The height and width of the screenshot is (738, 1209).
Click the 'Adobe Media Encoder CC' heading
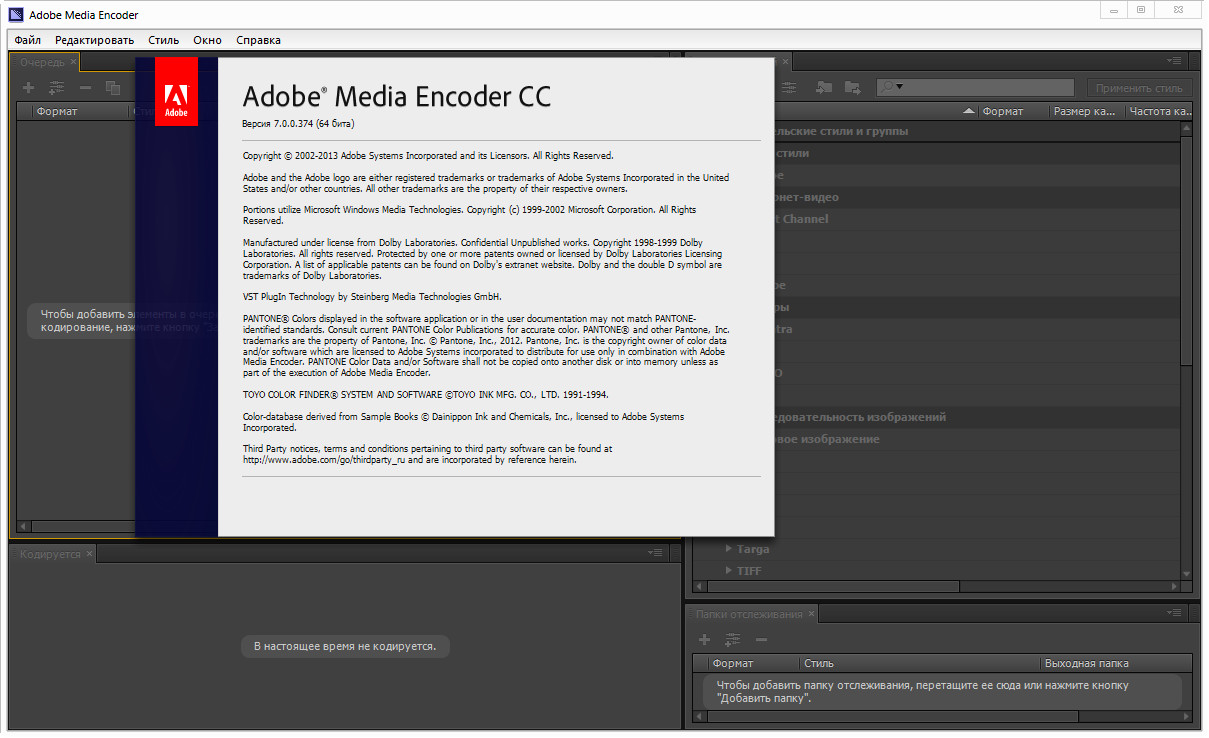[396, 96]
